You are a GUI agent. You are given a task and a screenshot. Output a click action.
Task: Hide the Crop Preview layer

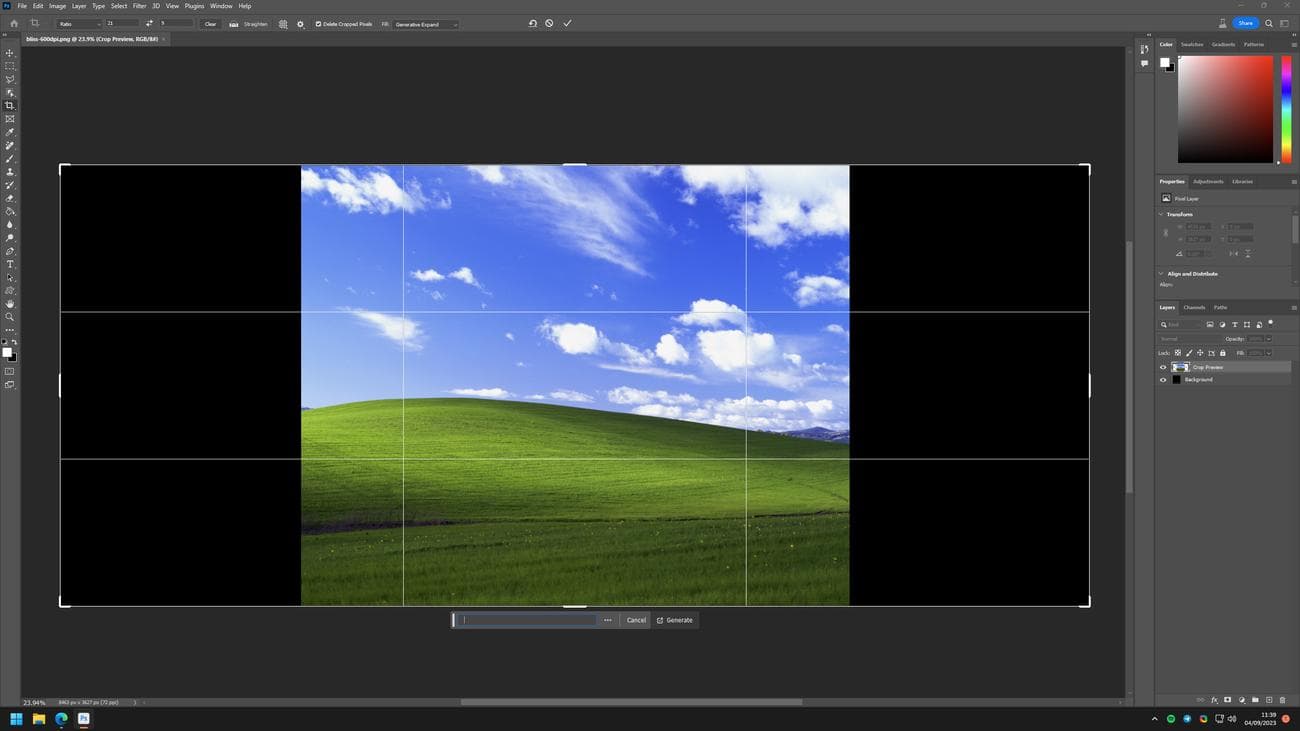tap(1163, 367)
